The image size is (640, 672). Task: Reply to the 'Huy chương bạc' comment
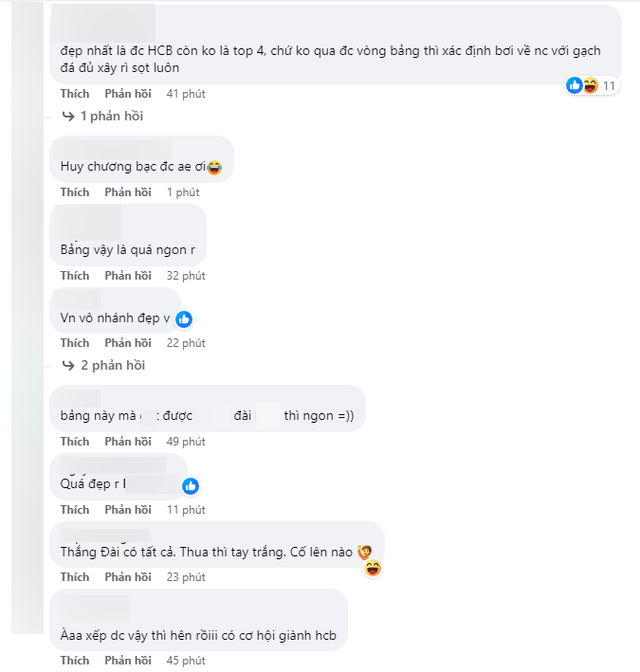click(128, 192)
